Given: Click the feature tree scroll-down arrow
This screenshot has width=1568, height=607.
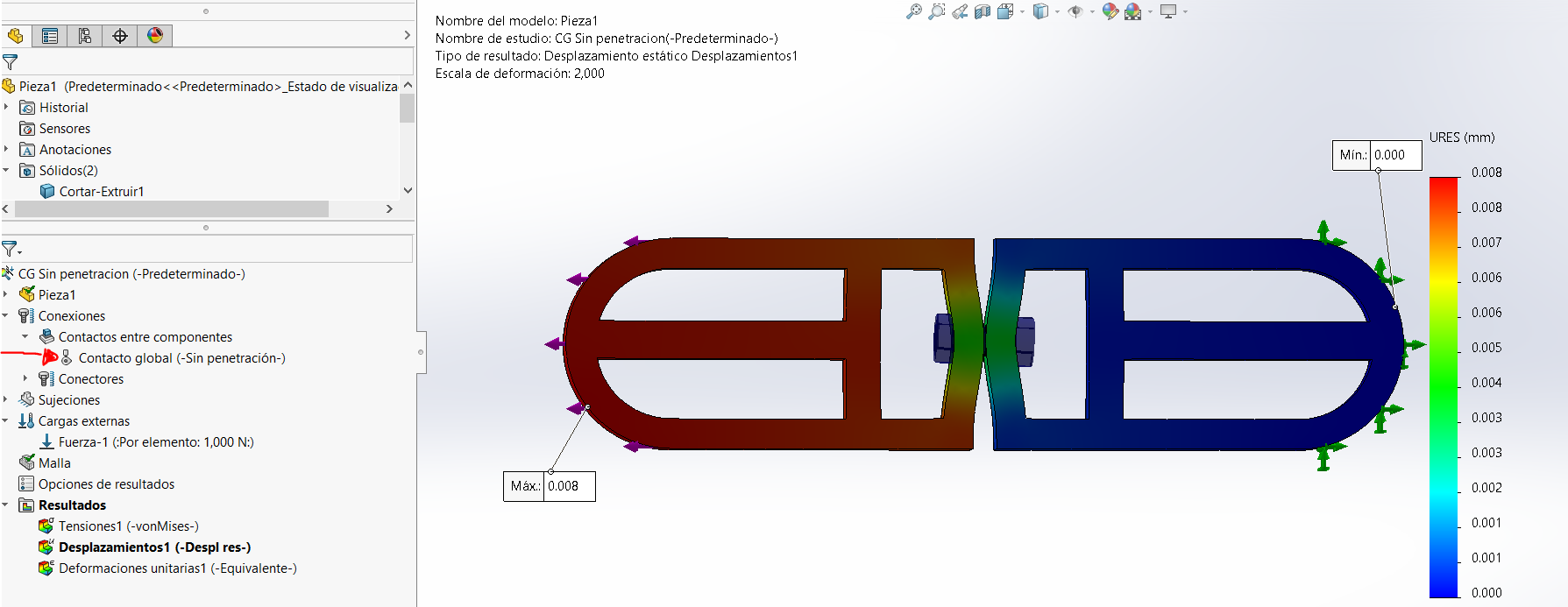Looking at the screenshot, I should click(x=407, y=190).
